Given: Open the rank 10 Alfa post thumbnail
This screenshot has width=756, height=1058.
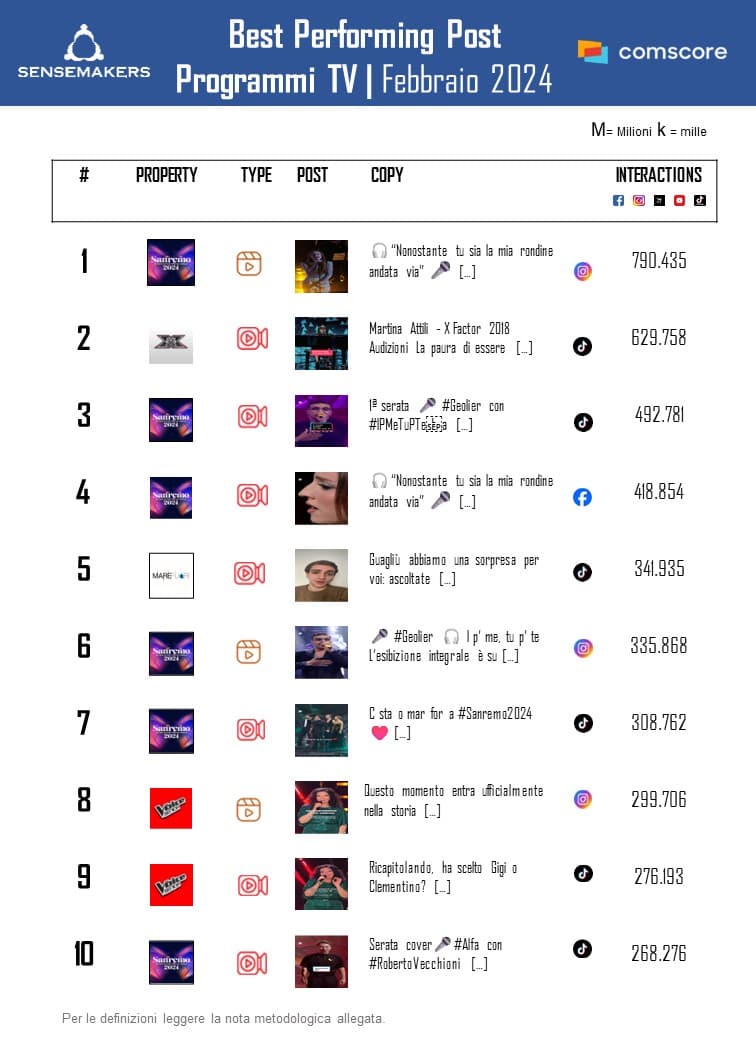Looking at the screenshot, I should [322, 961].
